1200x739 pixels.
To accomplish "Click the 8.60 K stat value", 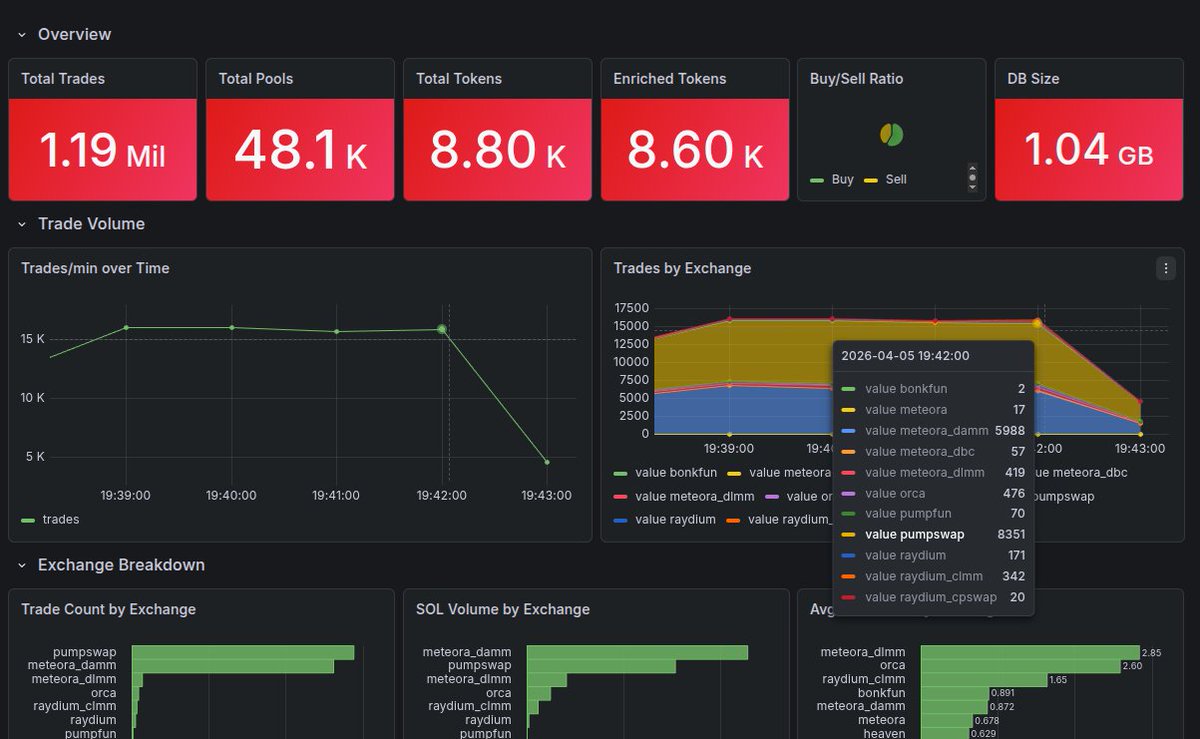I will click(x=695, y=151).
